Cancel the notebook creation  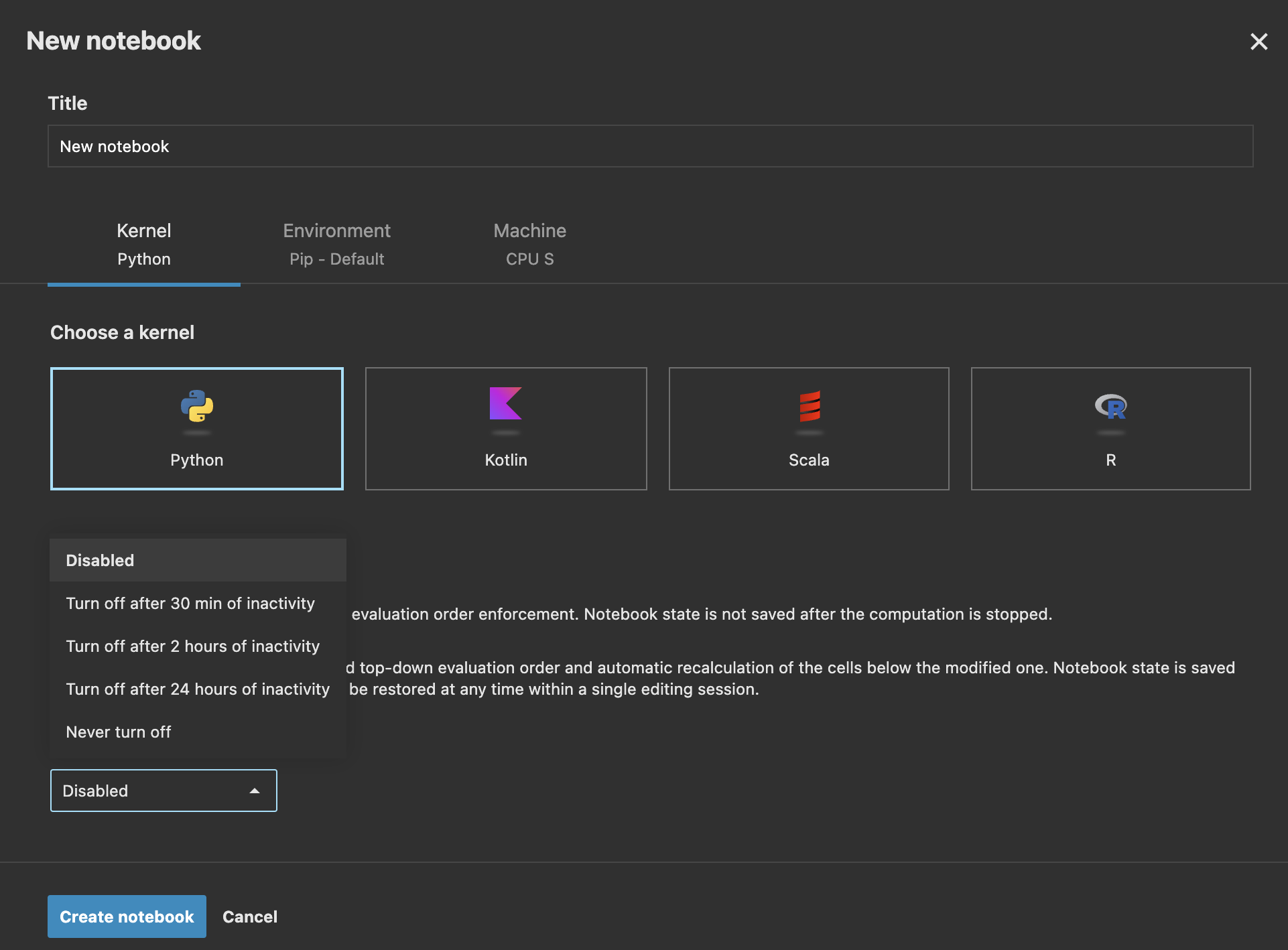[249, 917]
